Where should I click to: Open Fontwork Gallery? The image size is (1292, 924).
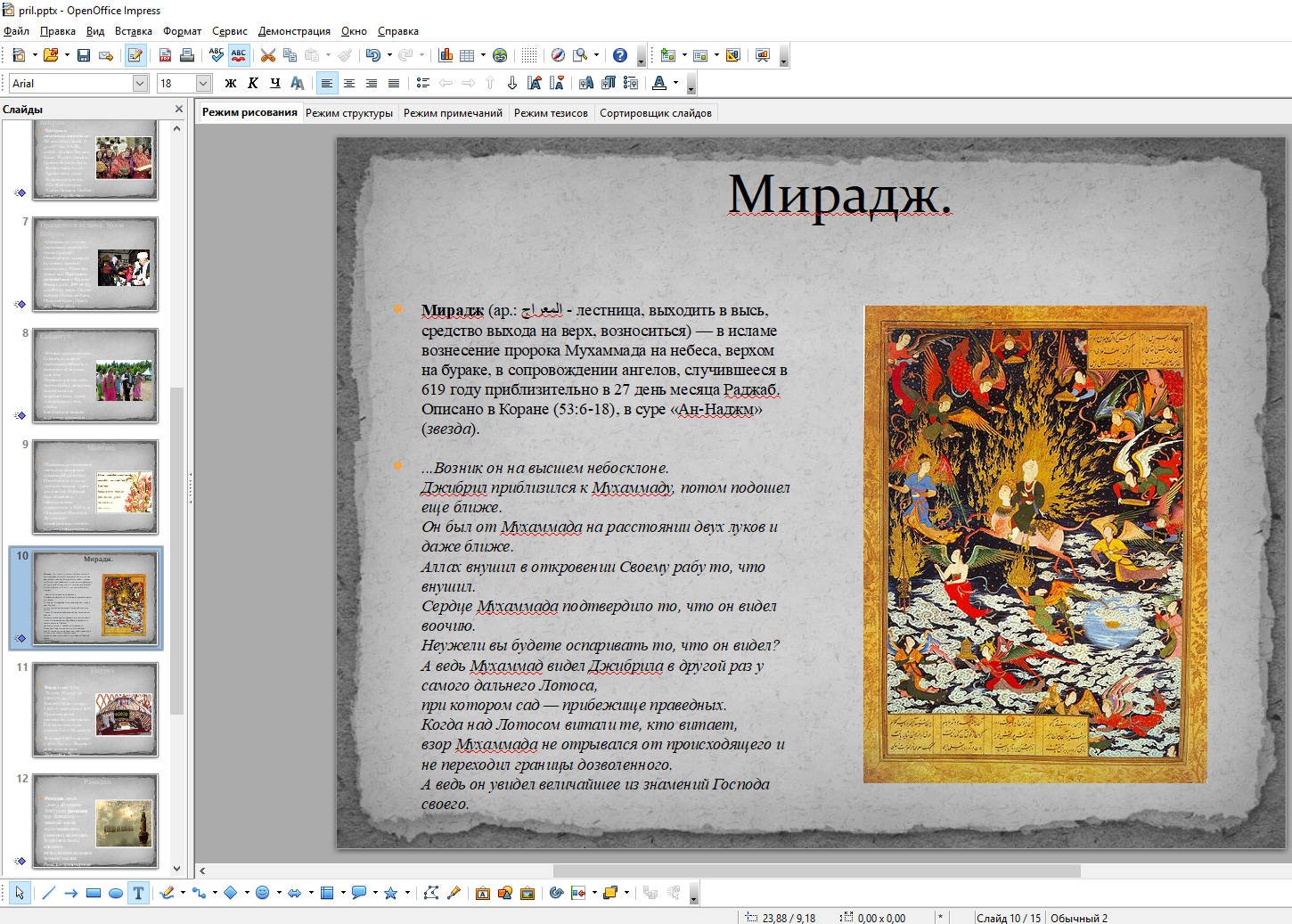pyautogui.click(x=483, y=893)
